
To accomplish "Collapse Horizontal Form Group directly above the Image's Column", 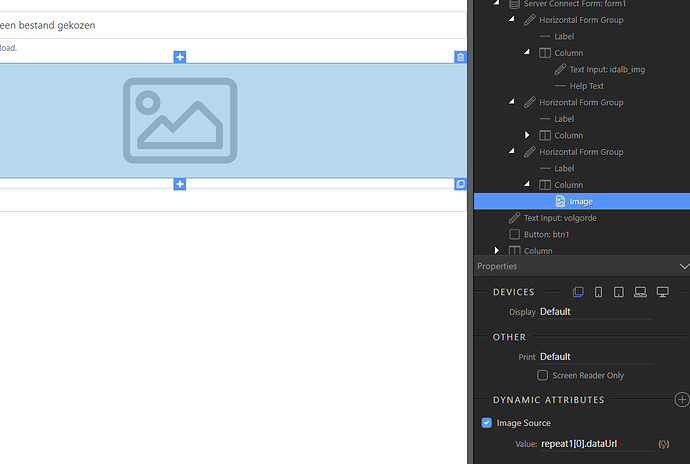I will pos(512,151).
